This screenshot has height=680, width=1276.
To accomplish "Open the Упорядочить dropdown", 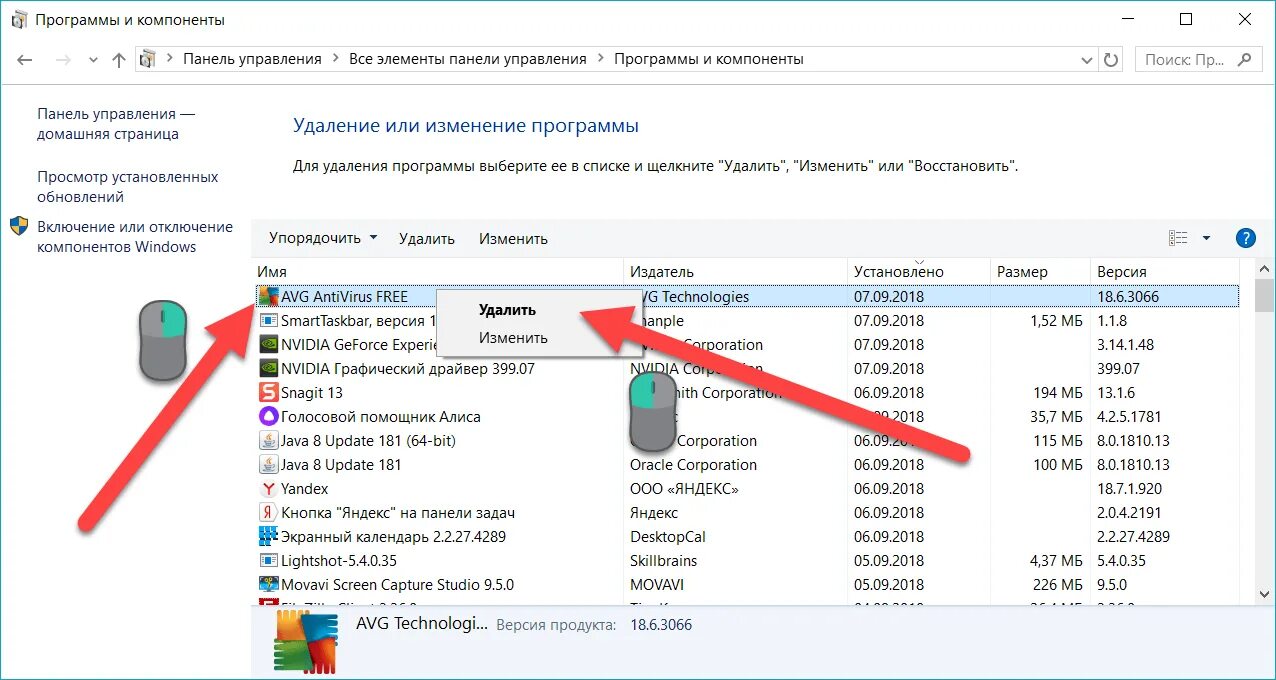I will pos(323,238).
